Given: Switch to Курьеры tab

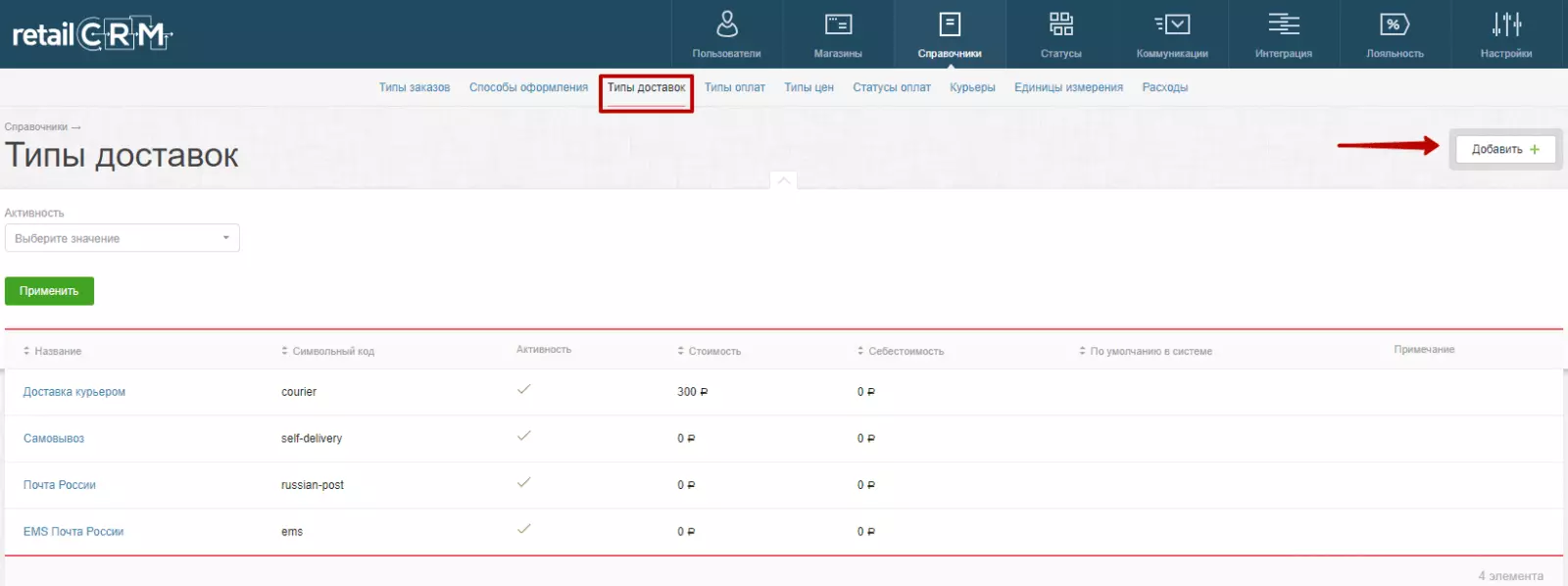Looking at the screenshot, I should [x=972, y=87].
